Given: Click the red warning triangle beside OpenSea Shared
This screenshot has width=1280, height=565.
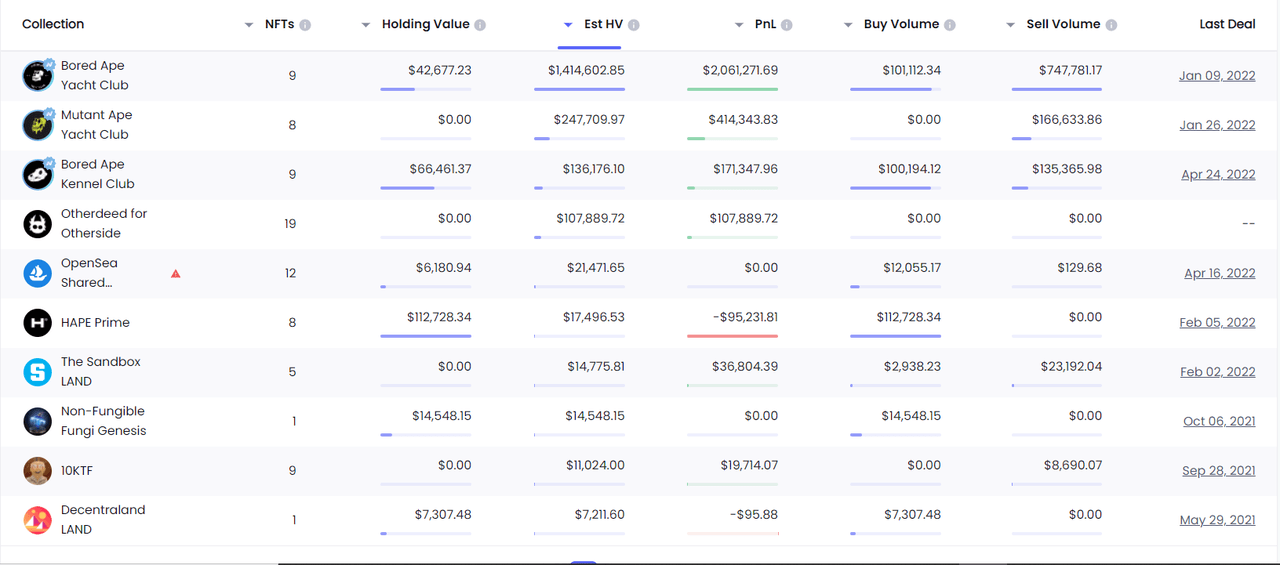Looking at the screenshot, I should [x=176, y=273].
